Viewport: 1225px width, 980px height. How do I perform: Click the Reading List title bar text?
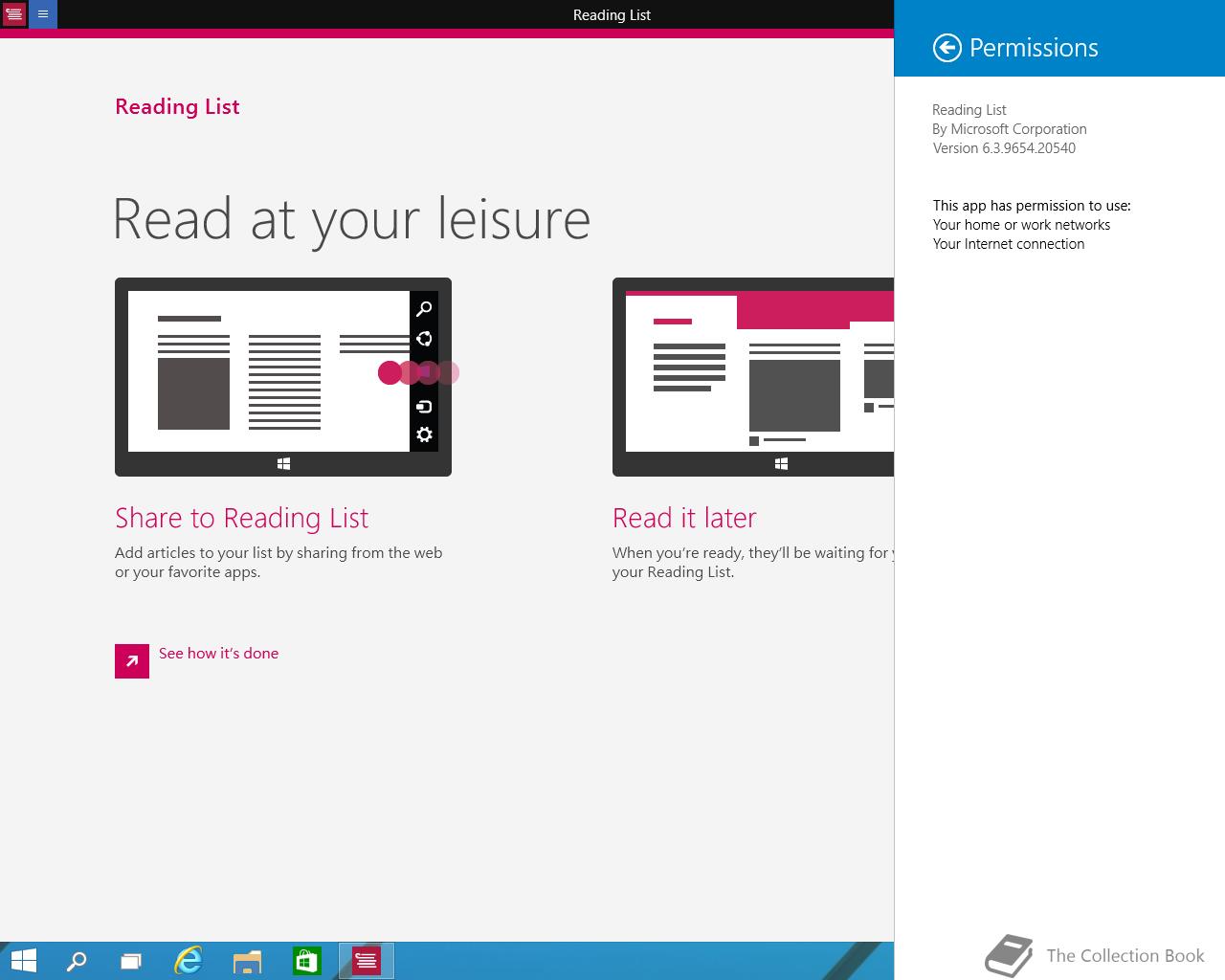click(612, 14)
